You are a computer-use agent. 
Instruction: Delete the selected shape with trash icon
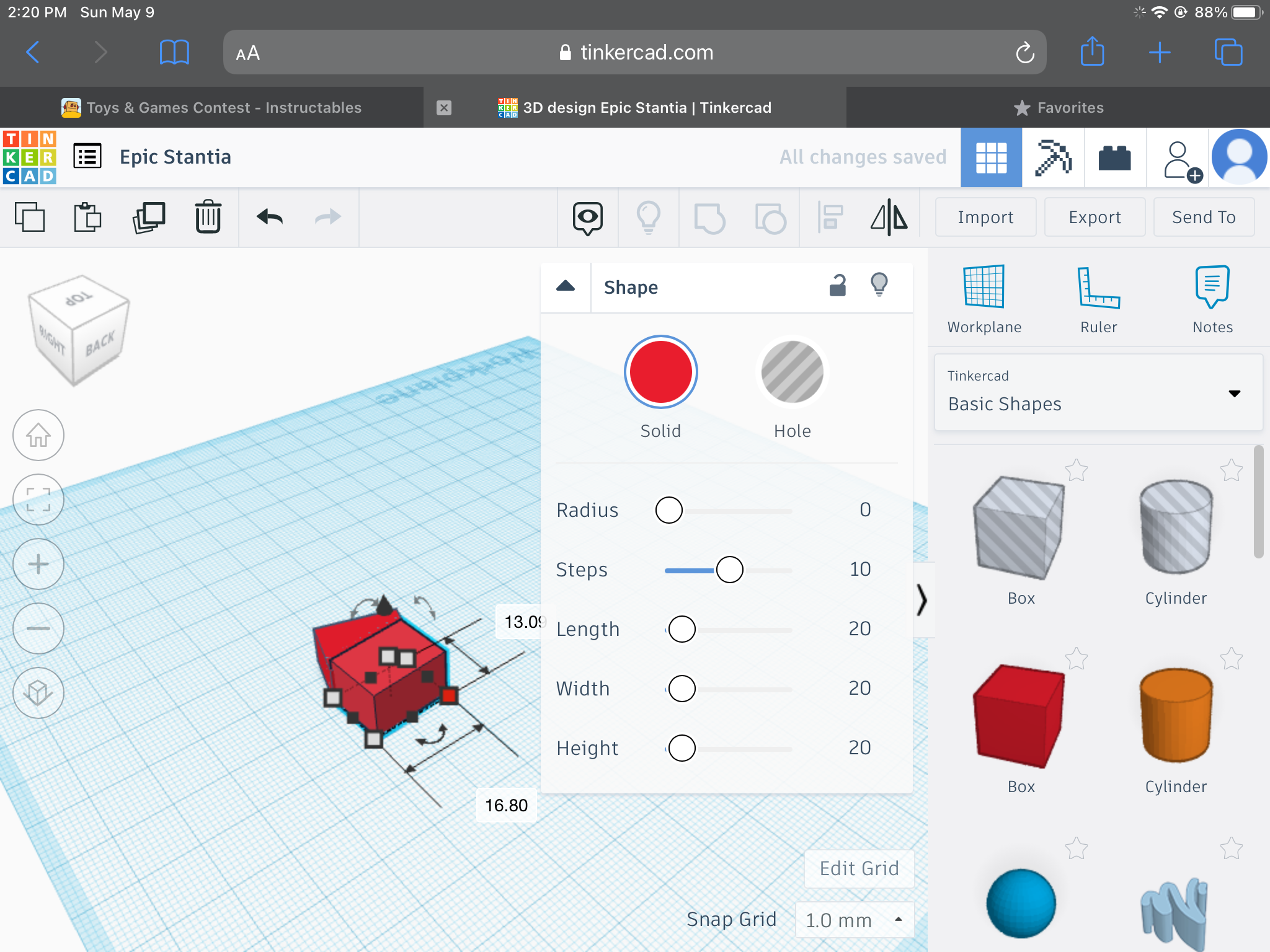(208, 217)
